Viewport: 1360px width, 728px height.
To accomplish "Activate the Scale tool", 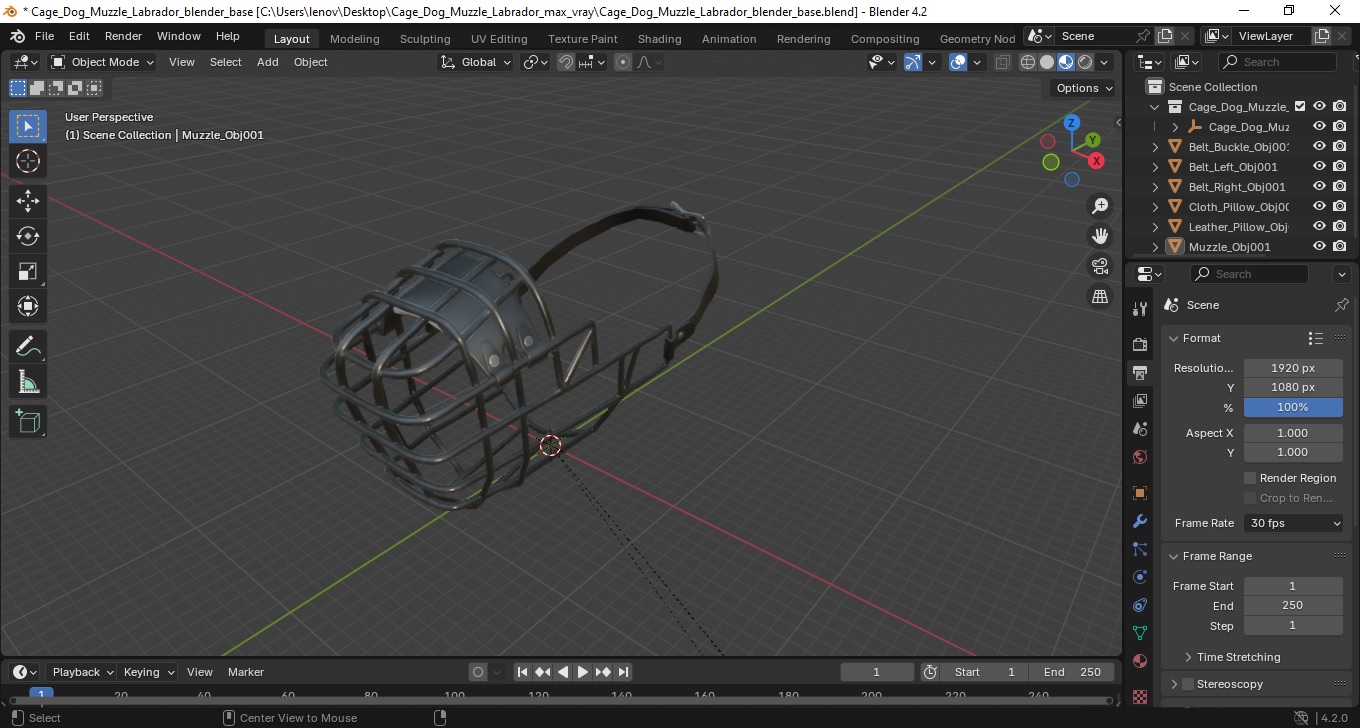I will (28, 271).
